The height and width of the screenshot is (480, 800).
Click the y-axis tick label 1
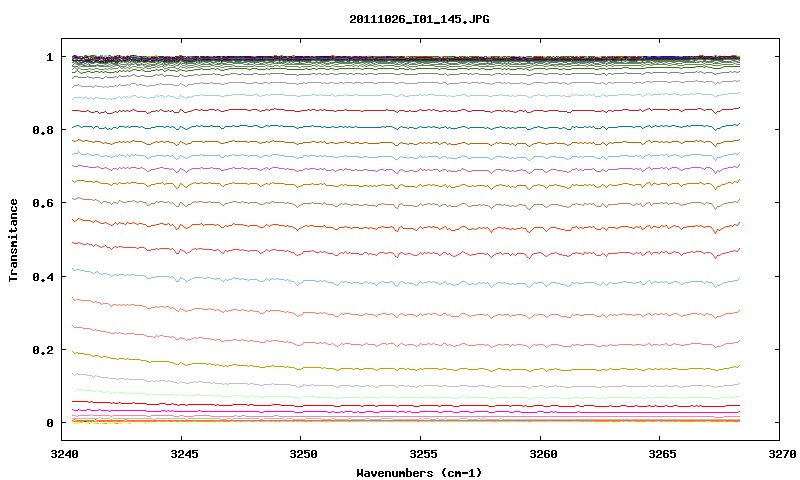pos(49,57)
